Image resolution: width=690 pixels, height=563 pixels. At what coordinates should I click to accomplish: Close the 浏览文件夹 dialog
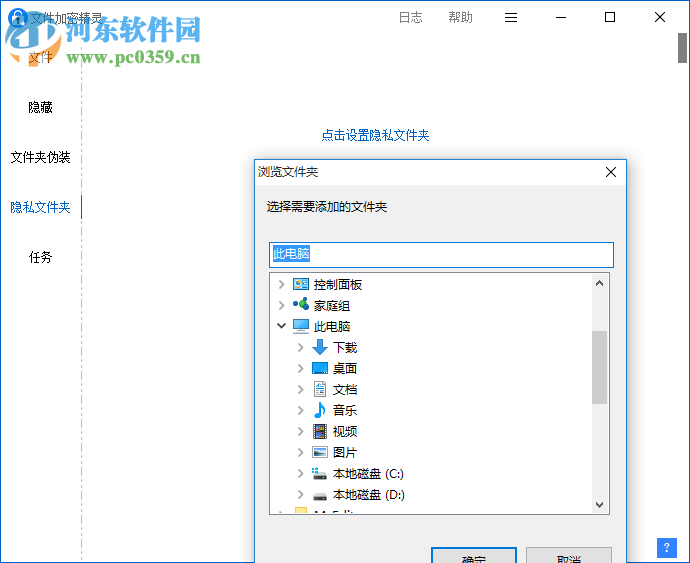[x=611, y=172]
